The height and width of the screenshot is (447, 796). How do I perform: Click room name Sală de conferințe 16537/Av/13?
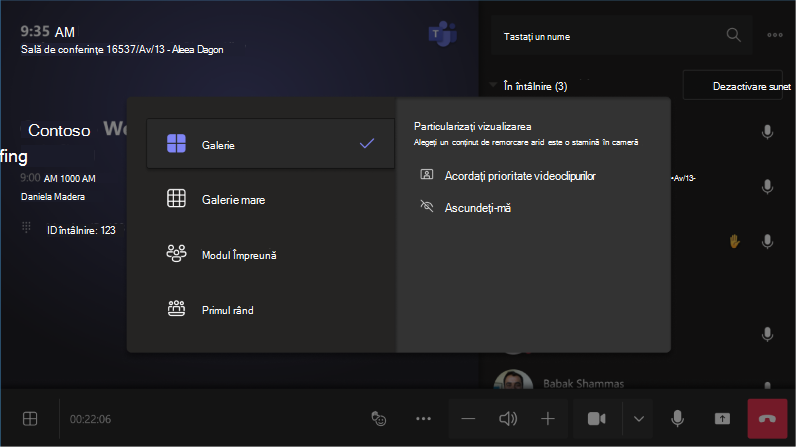tap(93, 50)
